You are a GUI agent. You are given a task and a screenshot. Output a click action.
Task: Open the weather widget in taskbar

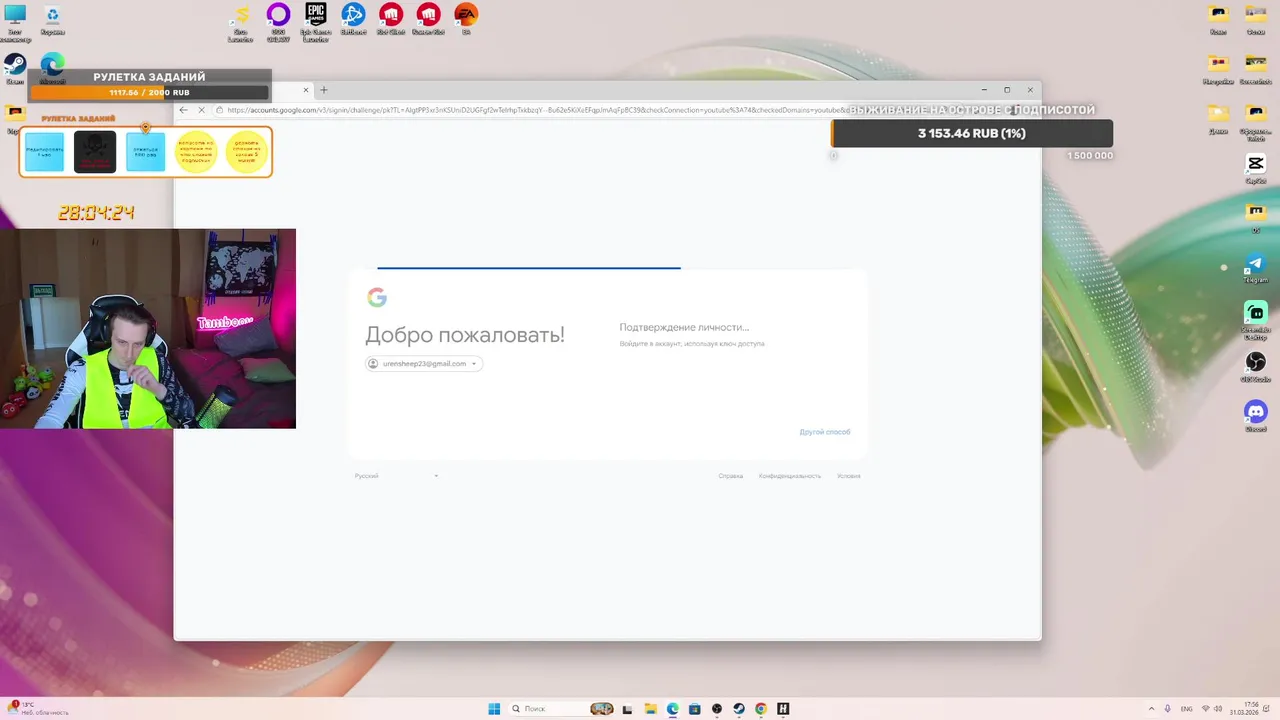(x=38, y=709)
